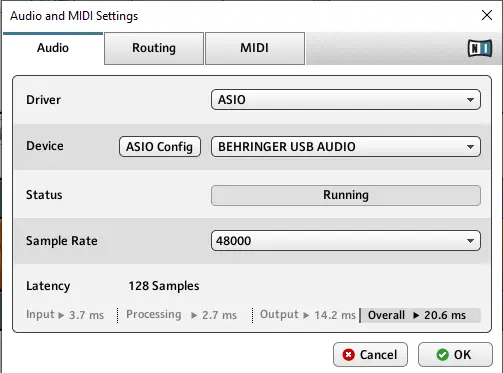This screenshot has width=503, height=373.
Task: Click the Sample Rate dropdown arrow
Action: (470, 241)
